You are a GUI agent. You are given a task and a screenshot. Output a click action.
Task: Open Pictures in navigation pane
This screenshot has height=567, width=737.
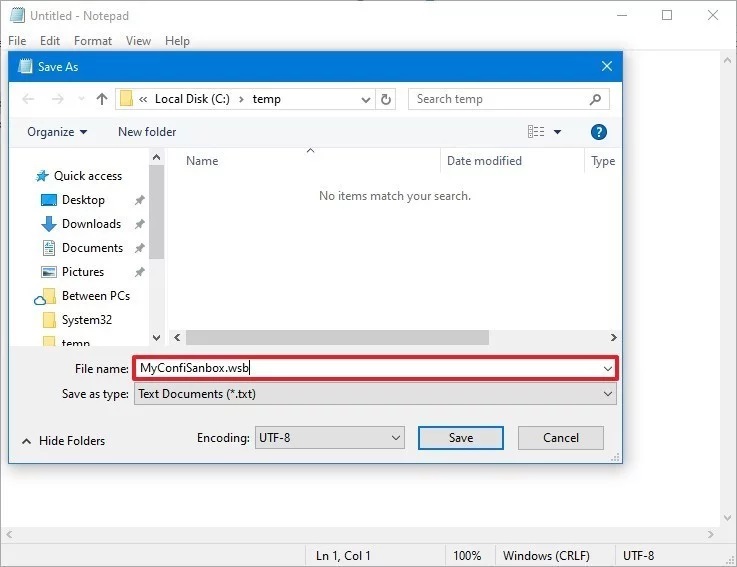point(83,272)
